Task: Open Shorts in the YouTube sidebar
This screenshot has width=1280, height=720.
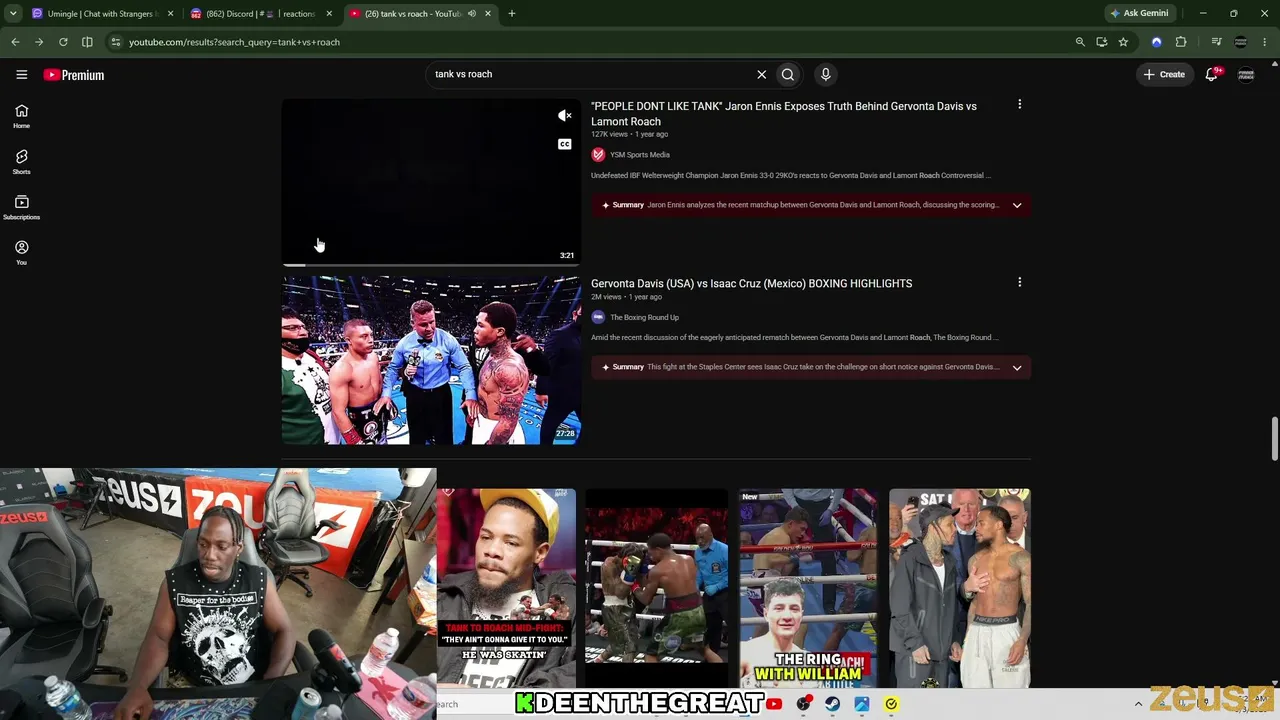Action: (21, 162)
